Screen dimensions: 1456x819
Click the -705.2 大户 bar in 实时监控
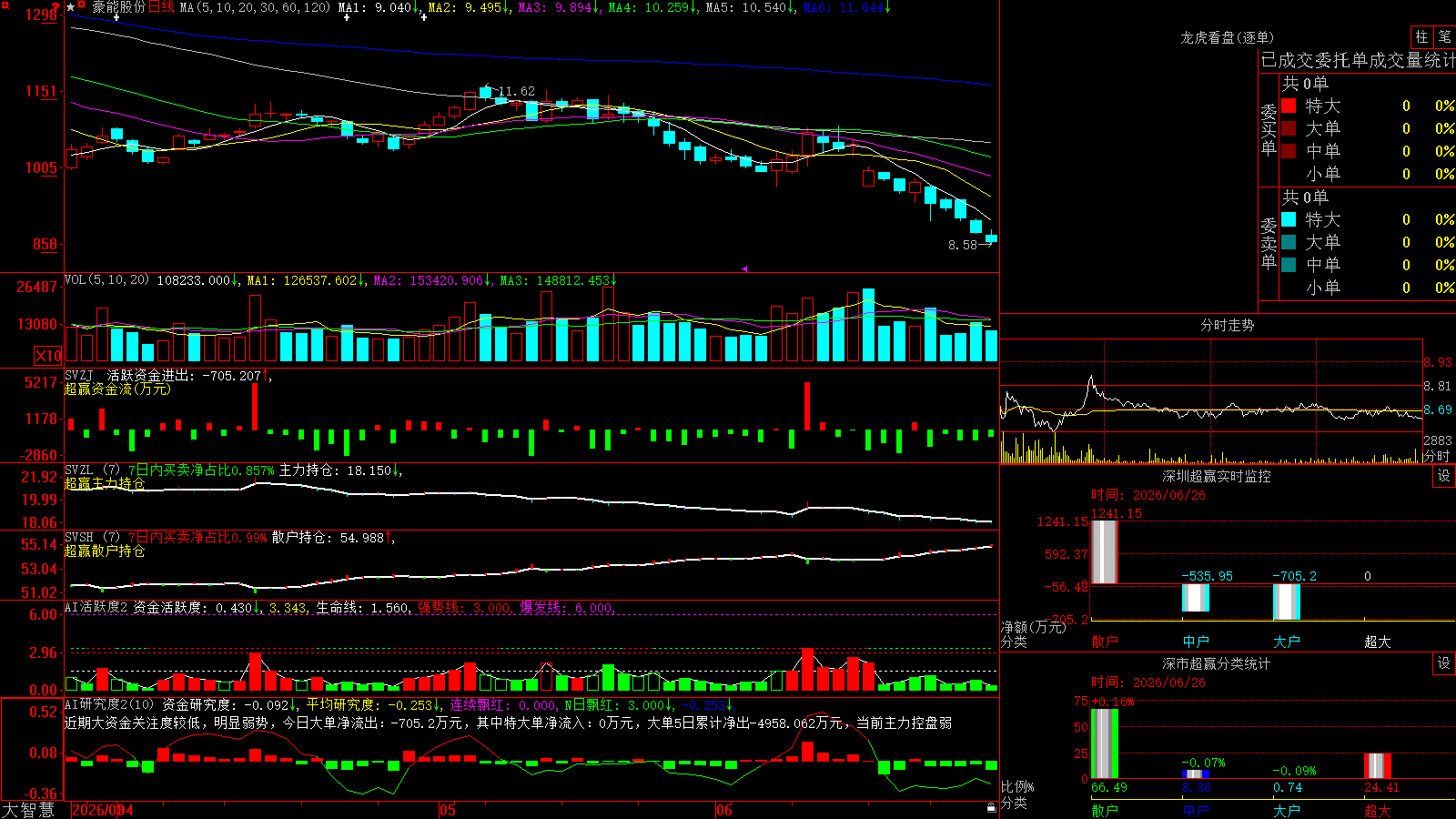[1287, 602]
